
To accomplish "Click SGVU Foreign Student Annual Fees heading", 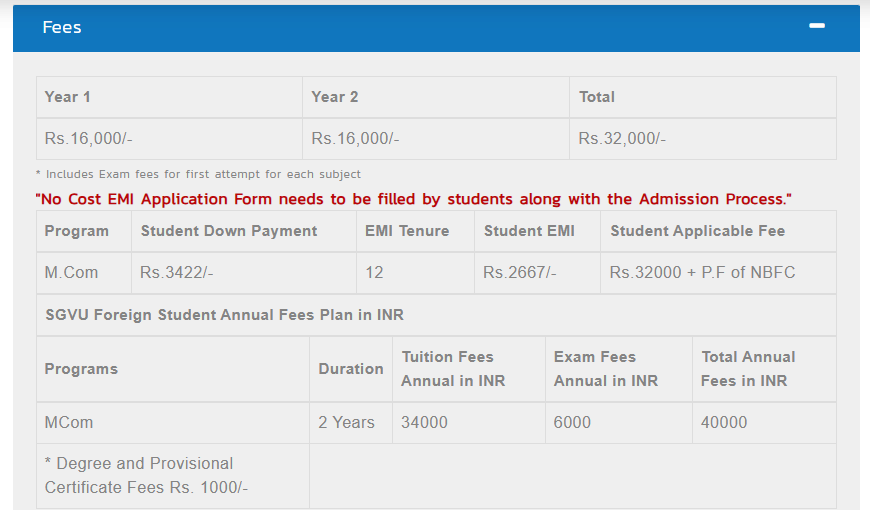I will click(x=224, y=315).
